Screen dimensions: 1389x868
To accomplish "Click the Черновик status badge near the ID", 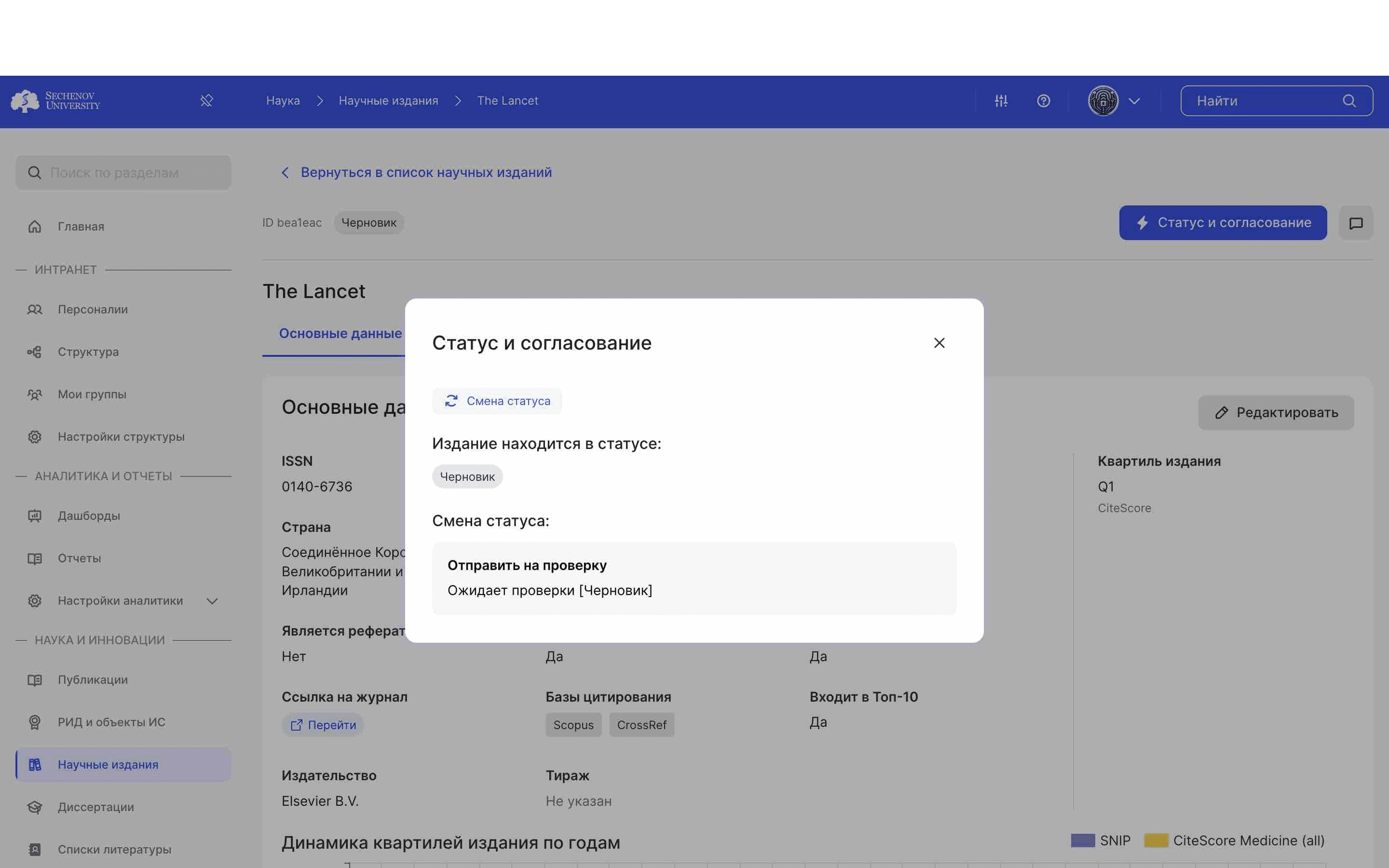I will click(369, 223).
